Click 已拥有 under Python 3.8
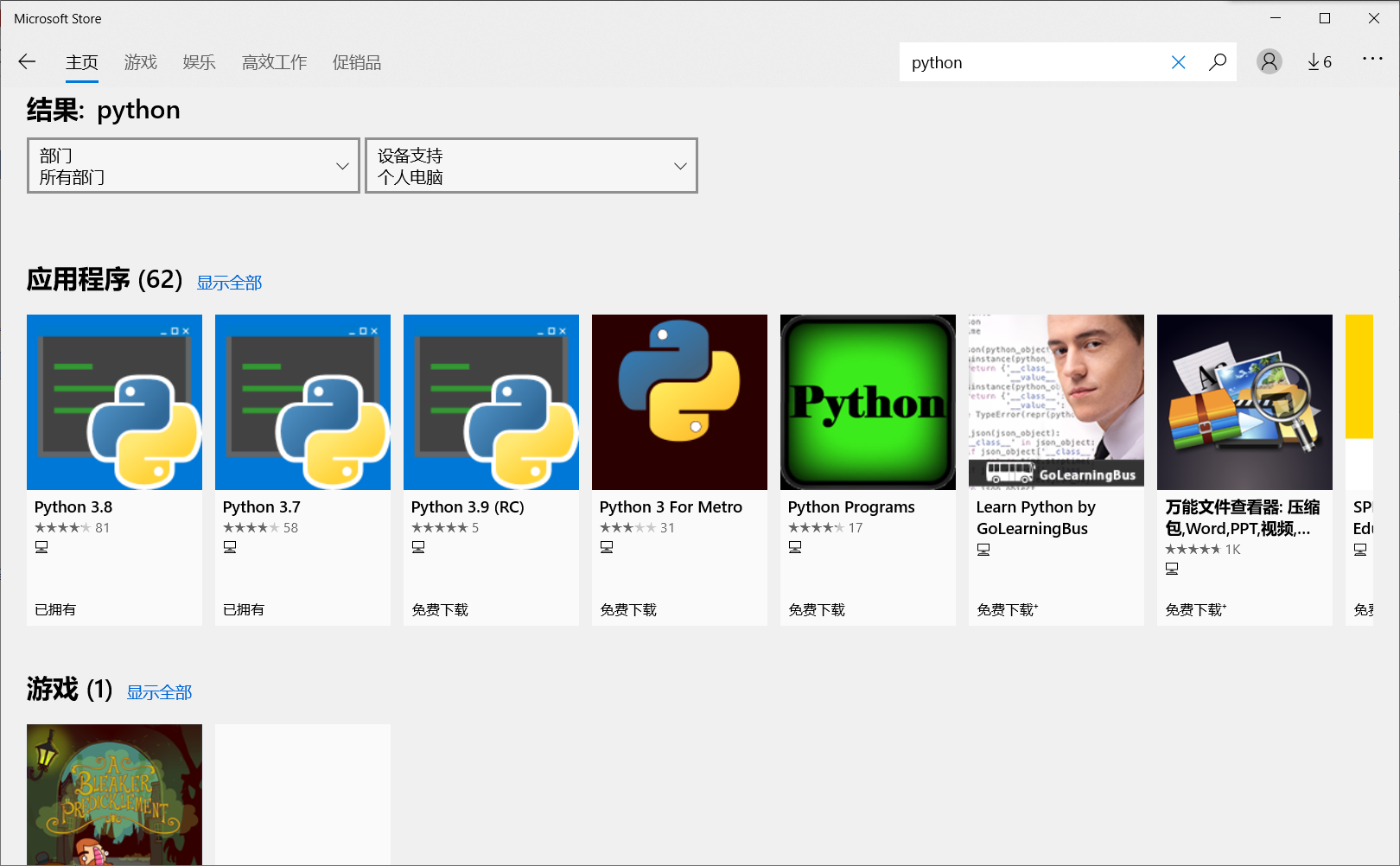 (x=55, y=609)
